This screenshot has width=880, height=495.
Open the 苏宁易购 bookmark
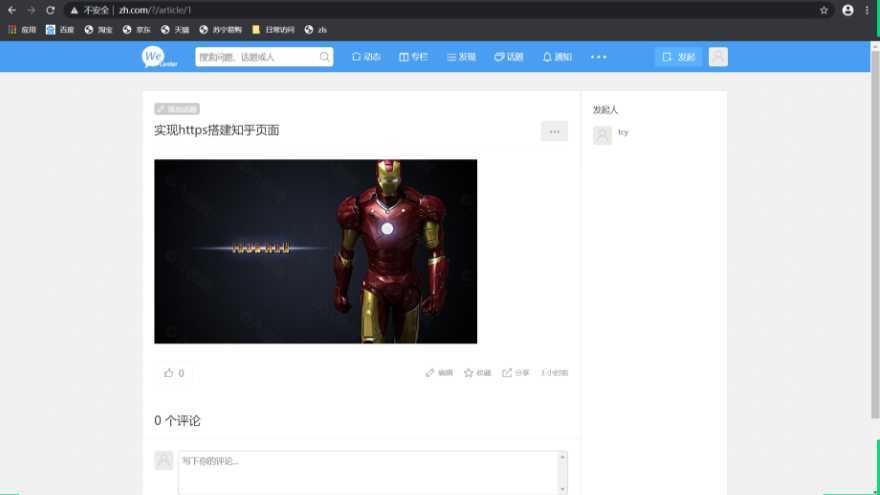pyautogui.click(x=220, y=30)
